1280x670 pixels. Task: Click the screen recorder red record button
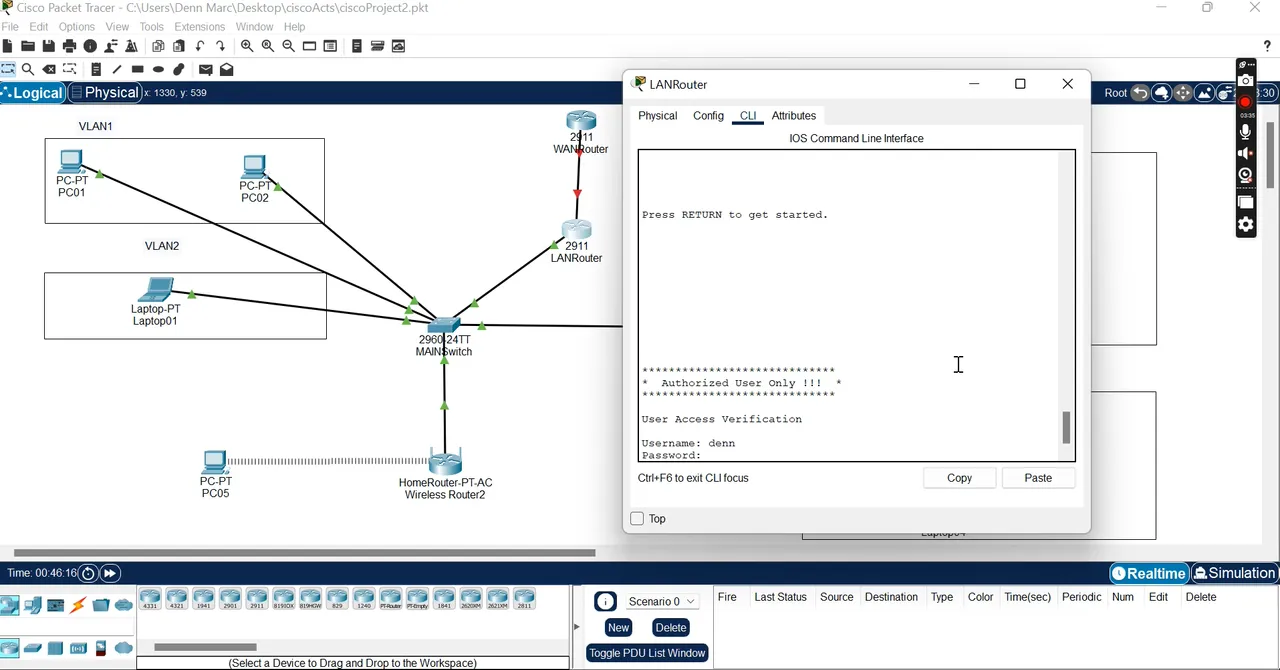click(1245, 102)
